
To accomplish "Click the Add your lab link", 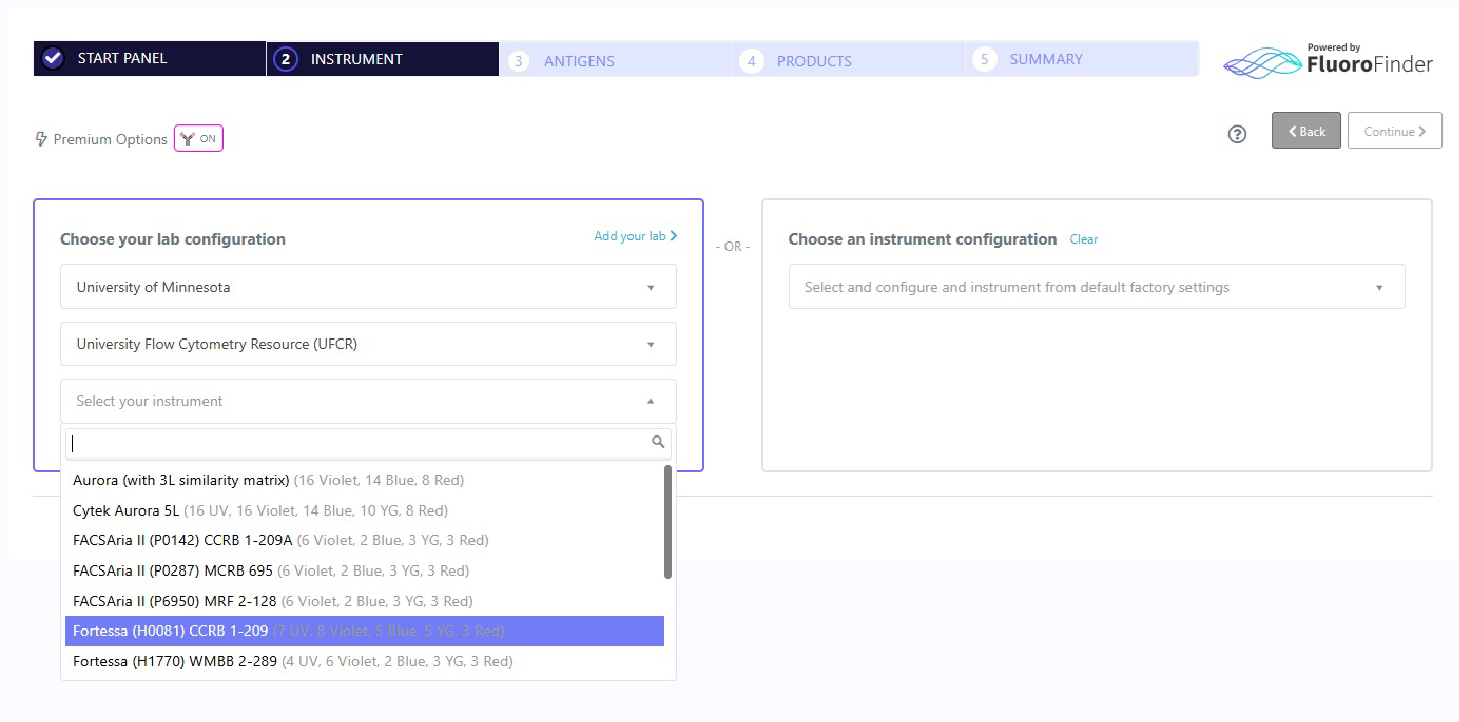I will [x=635, y=235].
